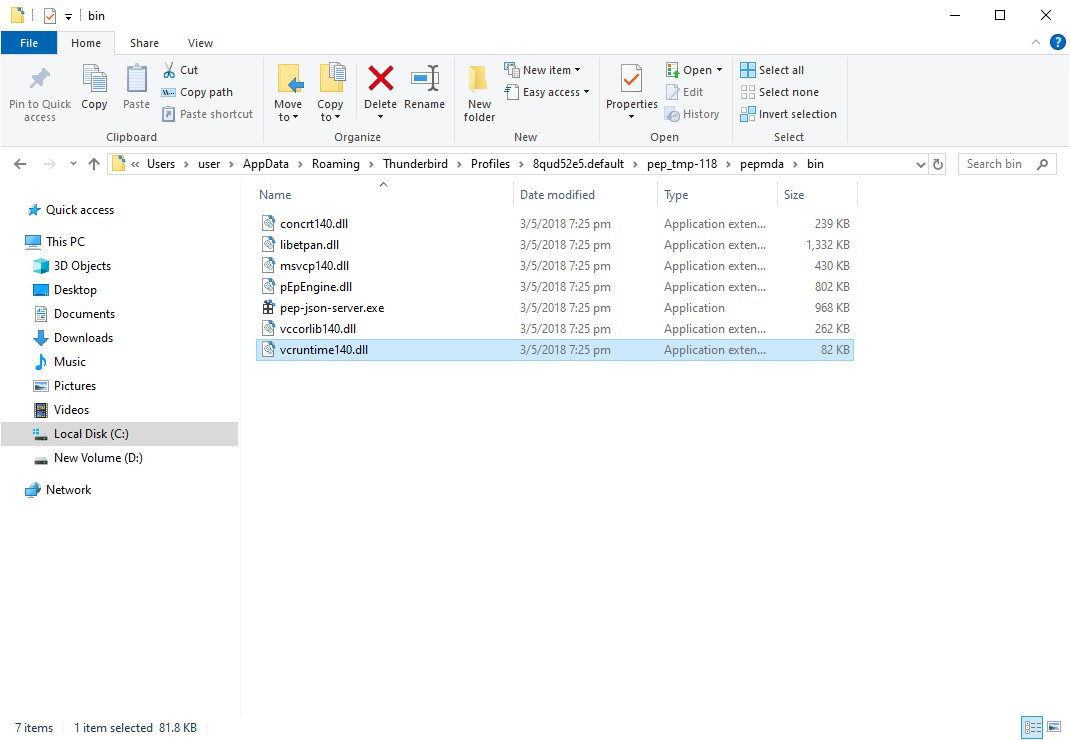Switch to large icons view layout
The width and height of the screenshot is (1070, 740).
point(1054,727)
